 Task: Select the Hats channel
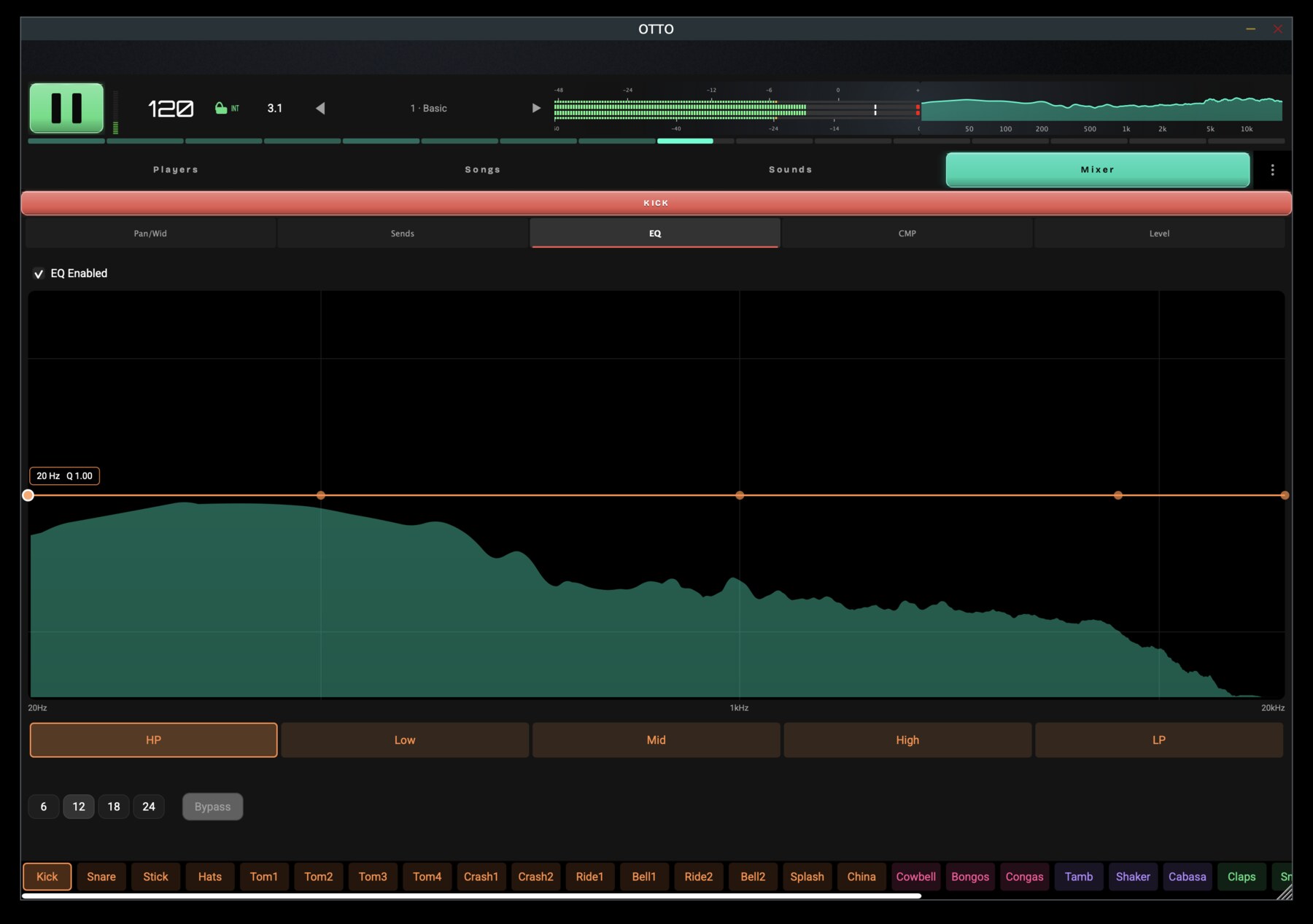click(210, 877)
